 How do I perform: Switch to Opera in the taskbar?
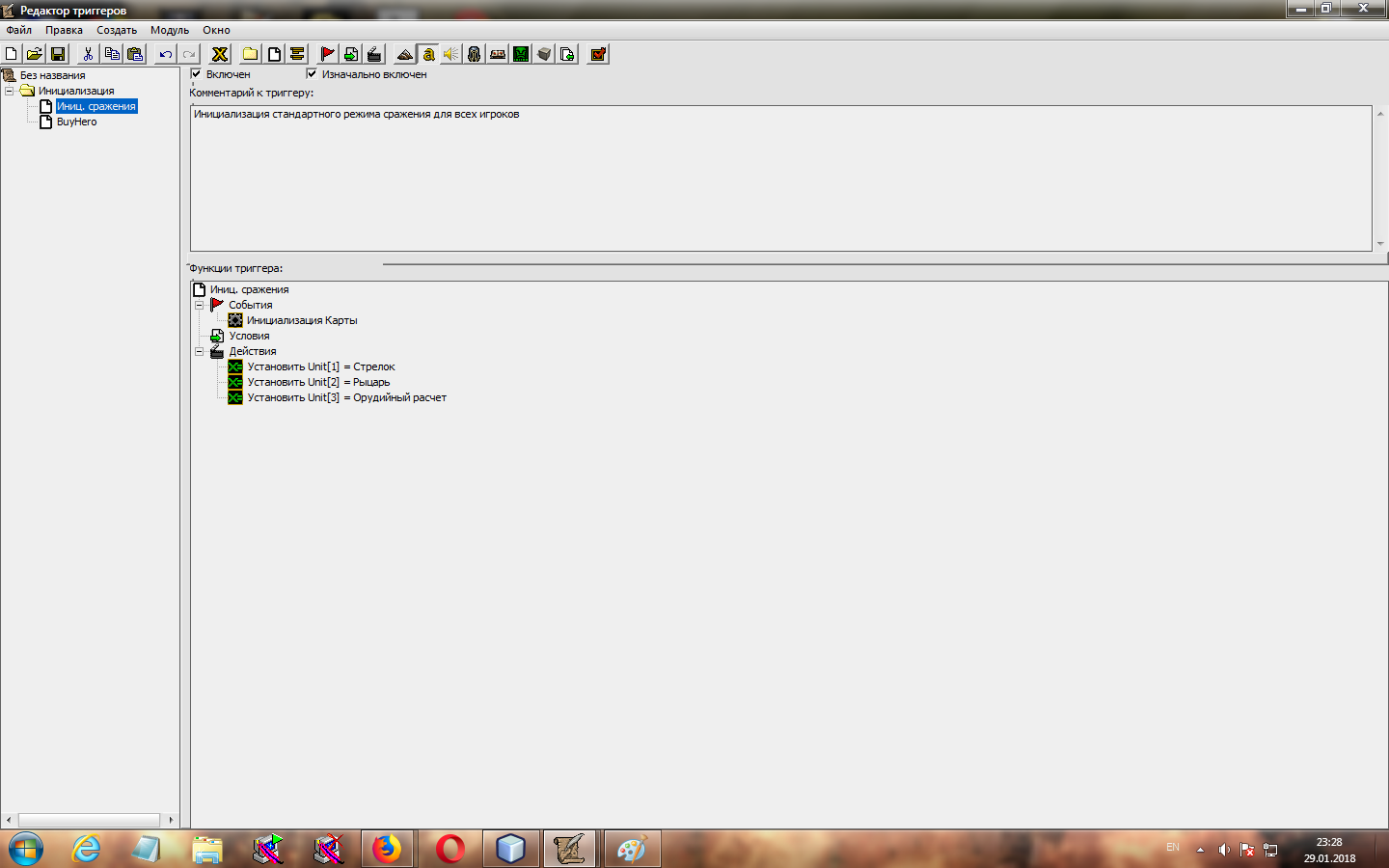449,849
